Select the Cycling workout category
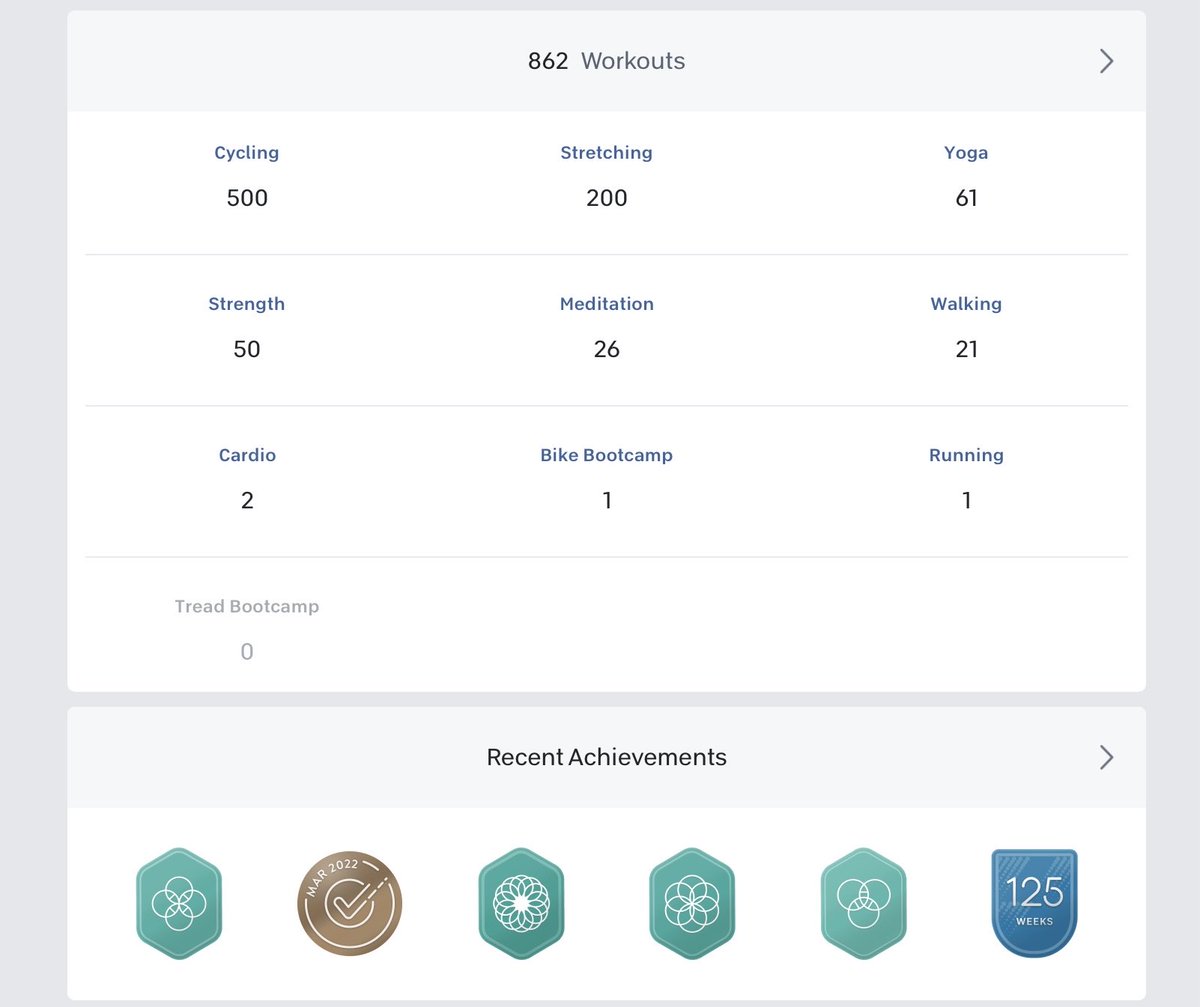 tap(247, 153)
